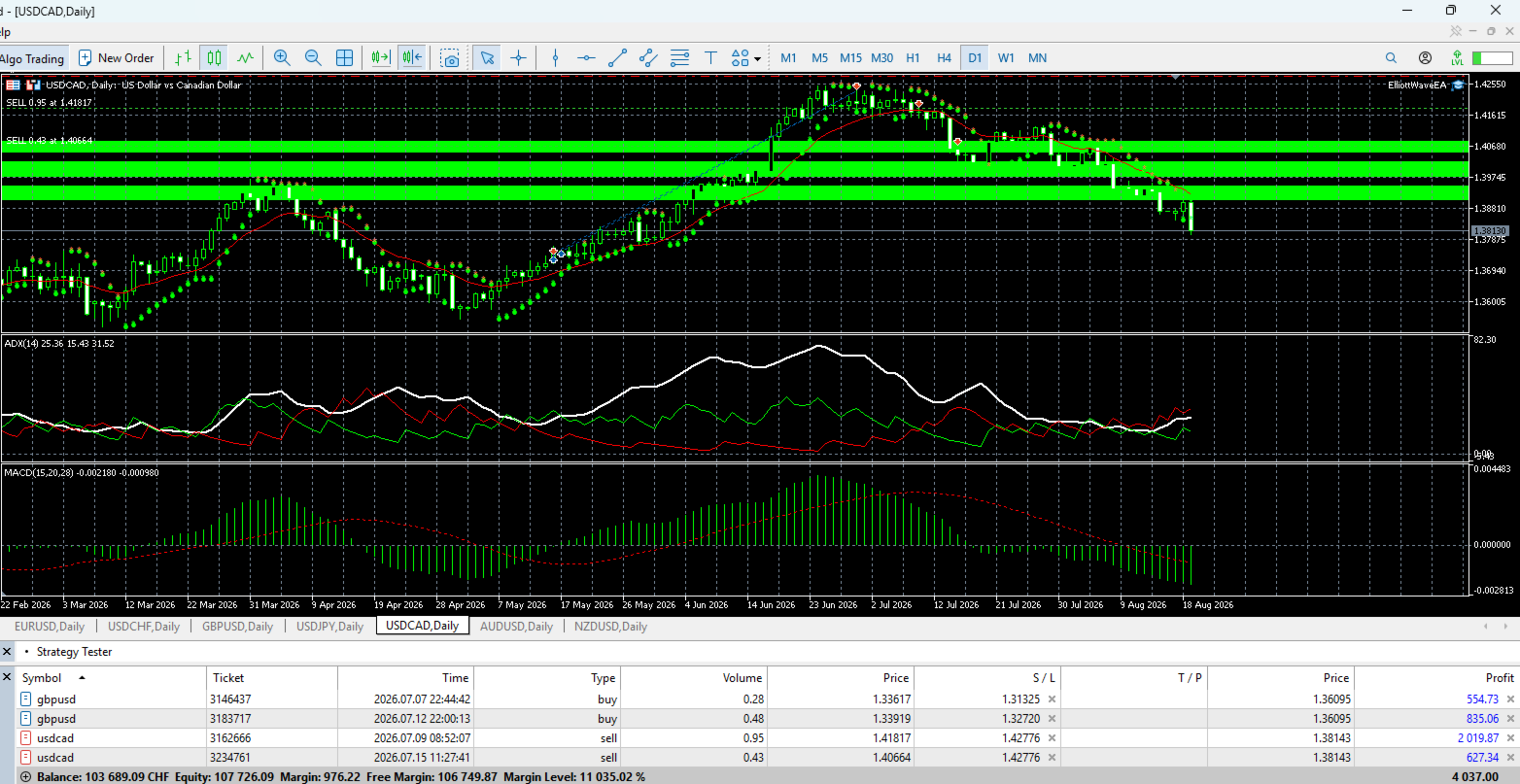Screen dimensions: 1520x784
Task: Switch timeframe to H4
Action: coord(944,58)
